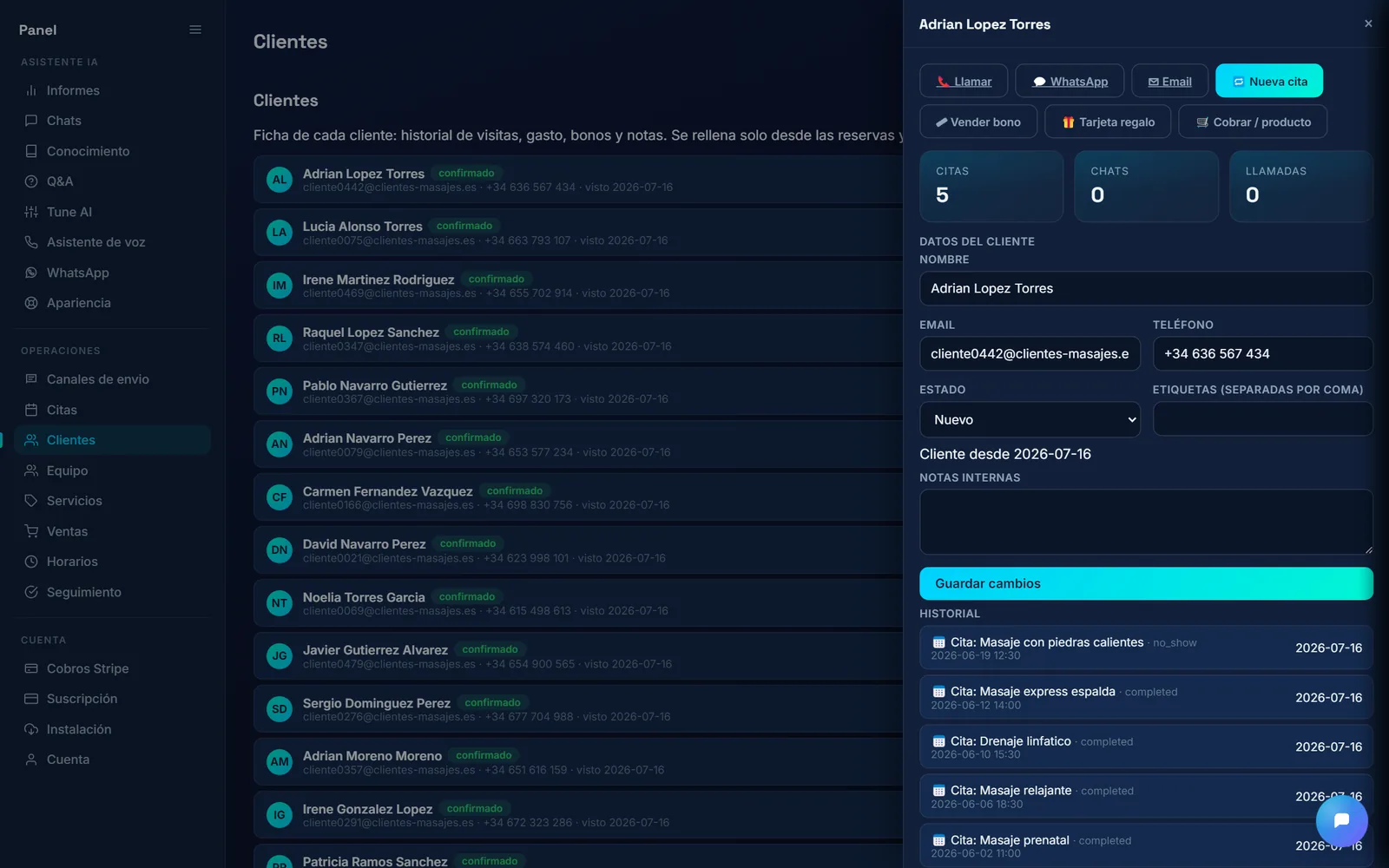
Task: Click the Citas calendar icon in sidebar
Action: point(31,410)
